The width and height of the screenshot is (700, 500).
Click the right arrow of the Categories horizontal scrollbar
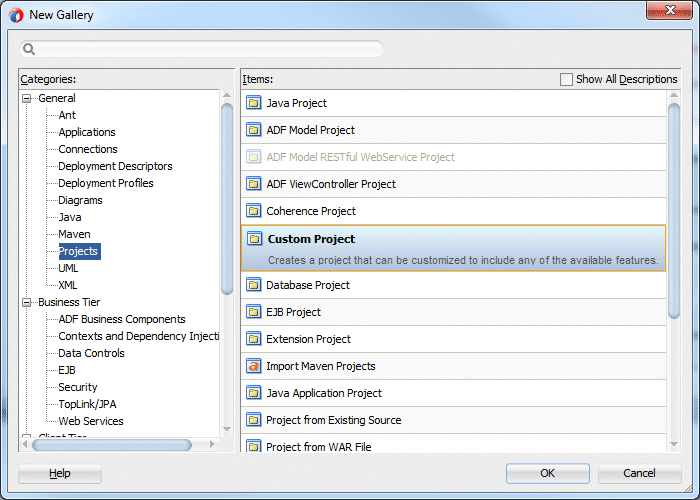click(x=212, y=445)
